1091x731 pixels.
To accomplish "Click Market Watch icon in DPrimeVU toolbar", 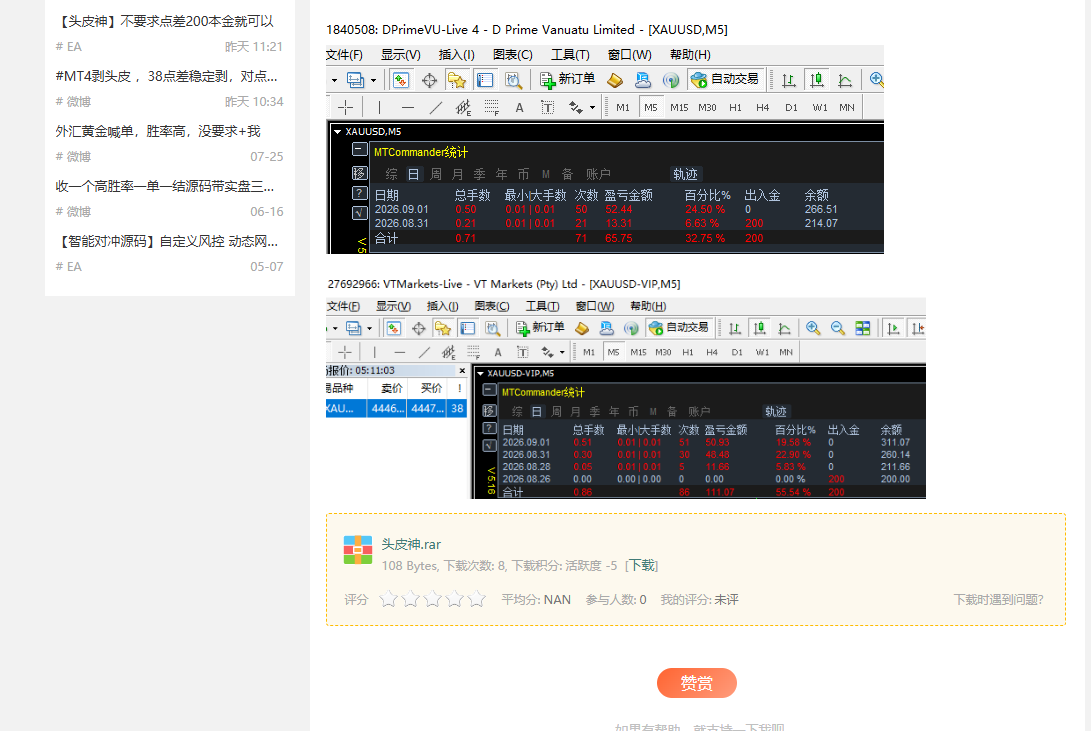I will 401,80.
